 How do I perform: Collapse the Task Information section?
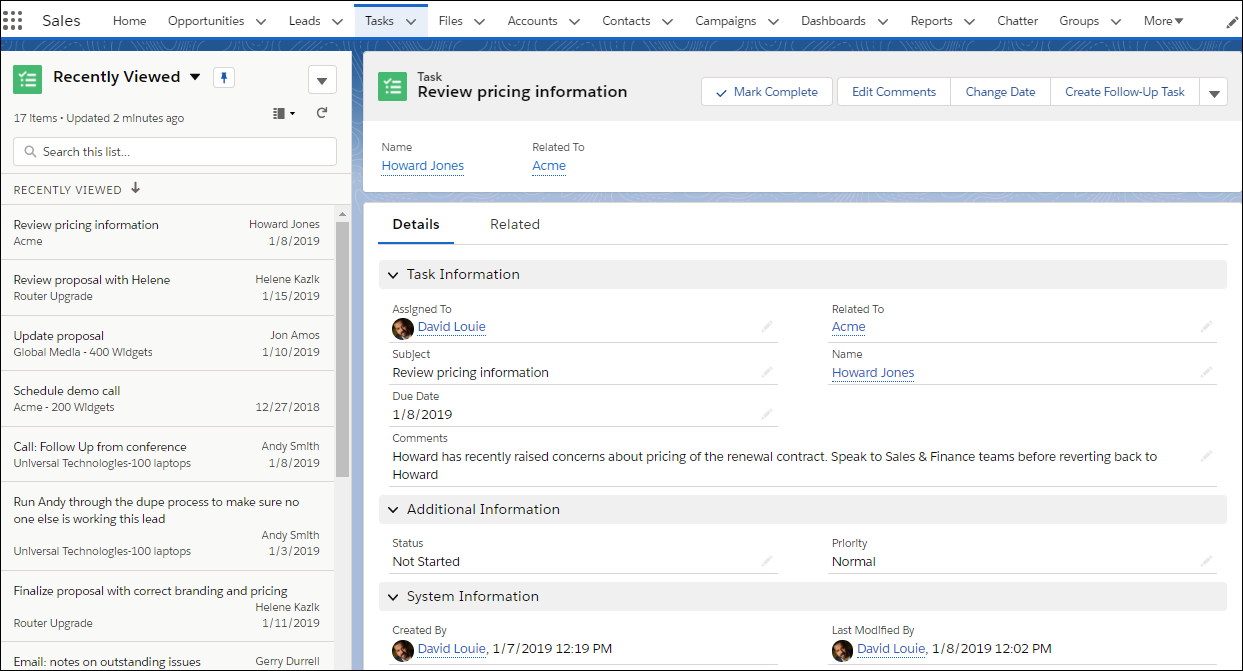click(393, 274)
